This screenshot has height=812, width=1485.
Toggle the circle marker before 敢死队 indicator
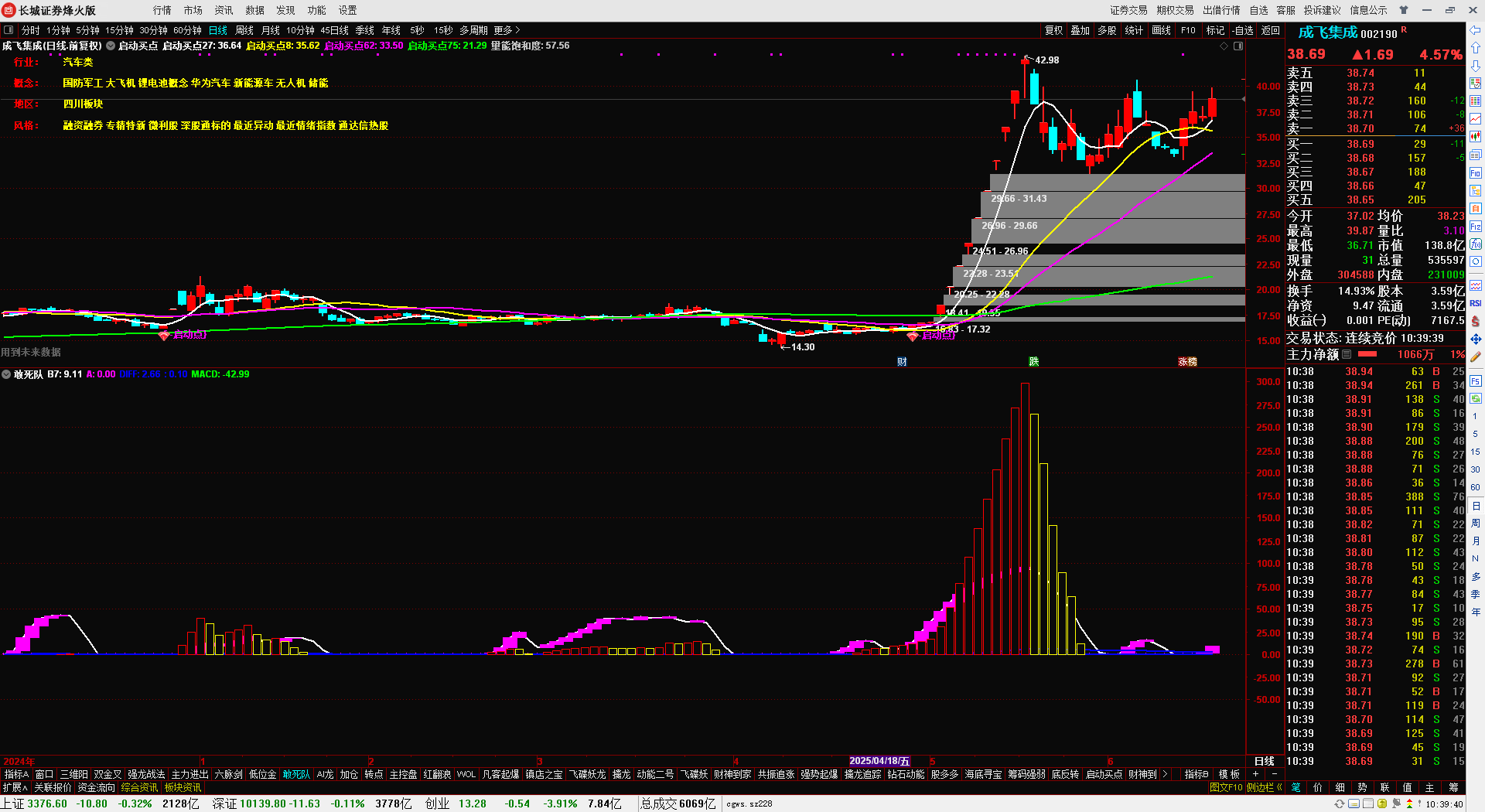click(7, 374)
